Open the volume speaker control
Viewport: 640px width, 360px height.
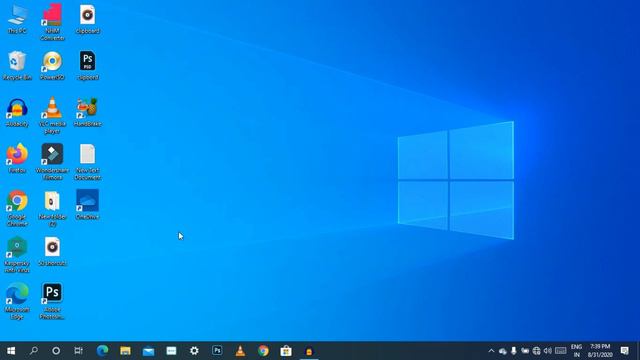click(548, 351)
